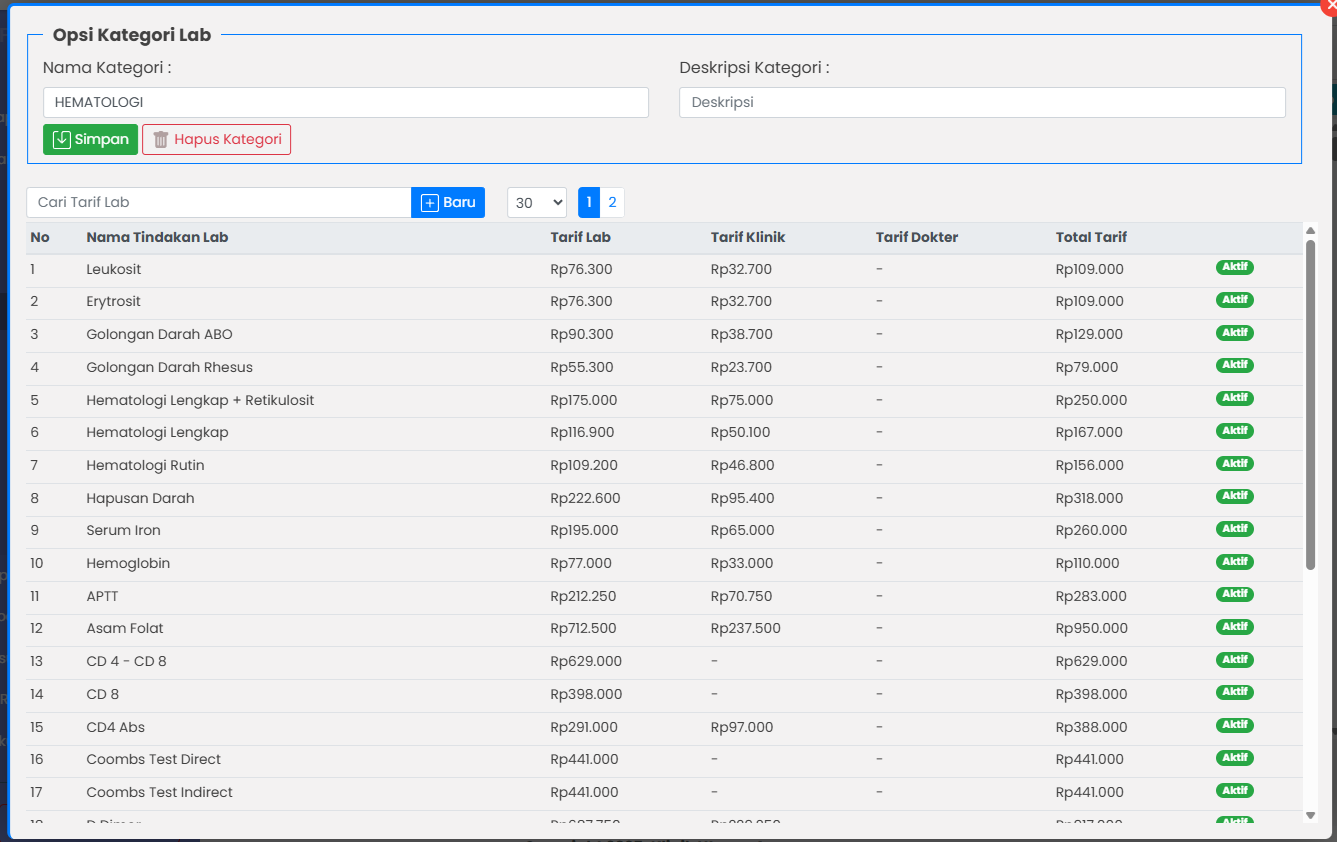
Task: Click the plus icon in Baru button
Action: (430, 202)
